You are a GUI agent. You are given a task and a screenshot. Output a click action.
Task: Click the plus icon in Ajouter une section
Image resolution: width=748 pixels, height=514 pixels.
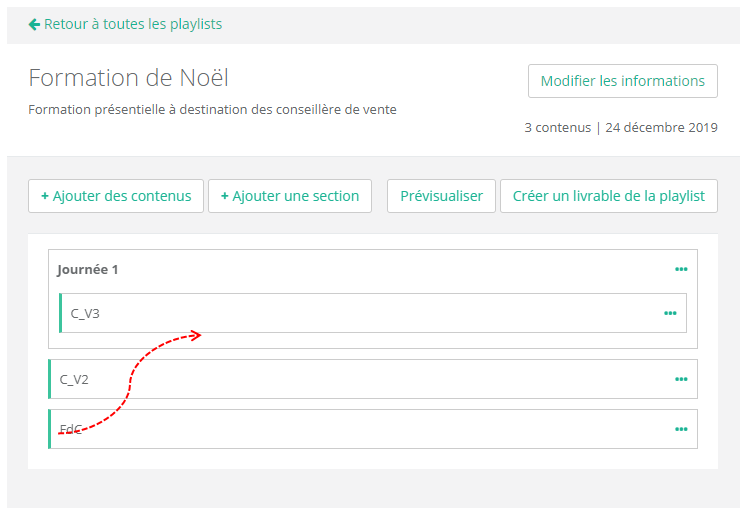(x=225, y=197)
